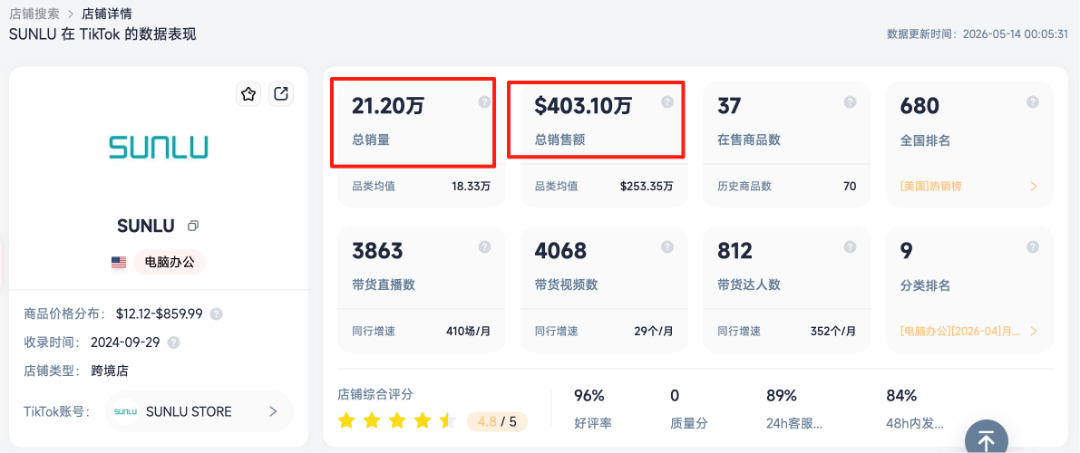
Task: Click 历史商品数 70 value
Action: coord(849,186)
